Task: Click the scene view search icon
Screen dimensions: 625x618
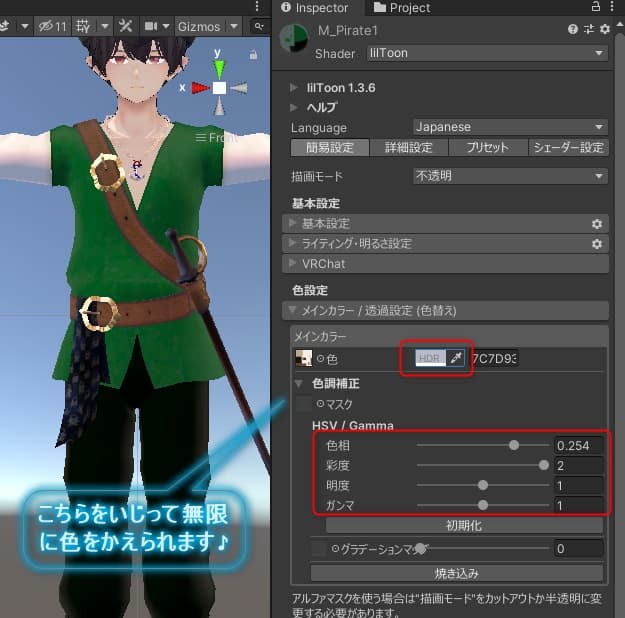Action: [x=259, y=26]
